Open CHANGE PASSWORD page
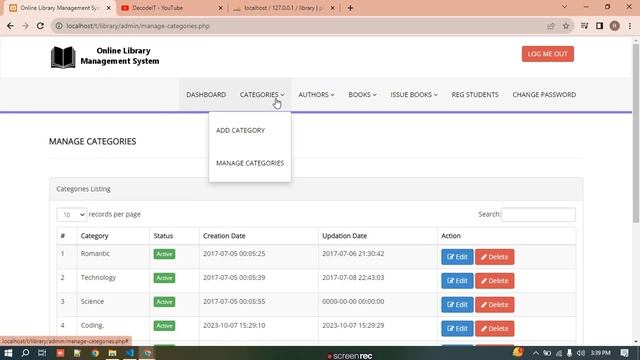 (x=544, y=94)
